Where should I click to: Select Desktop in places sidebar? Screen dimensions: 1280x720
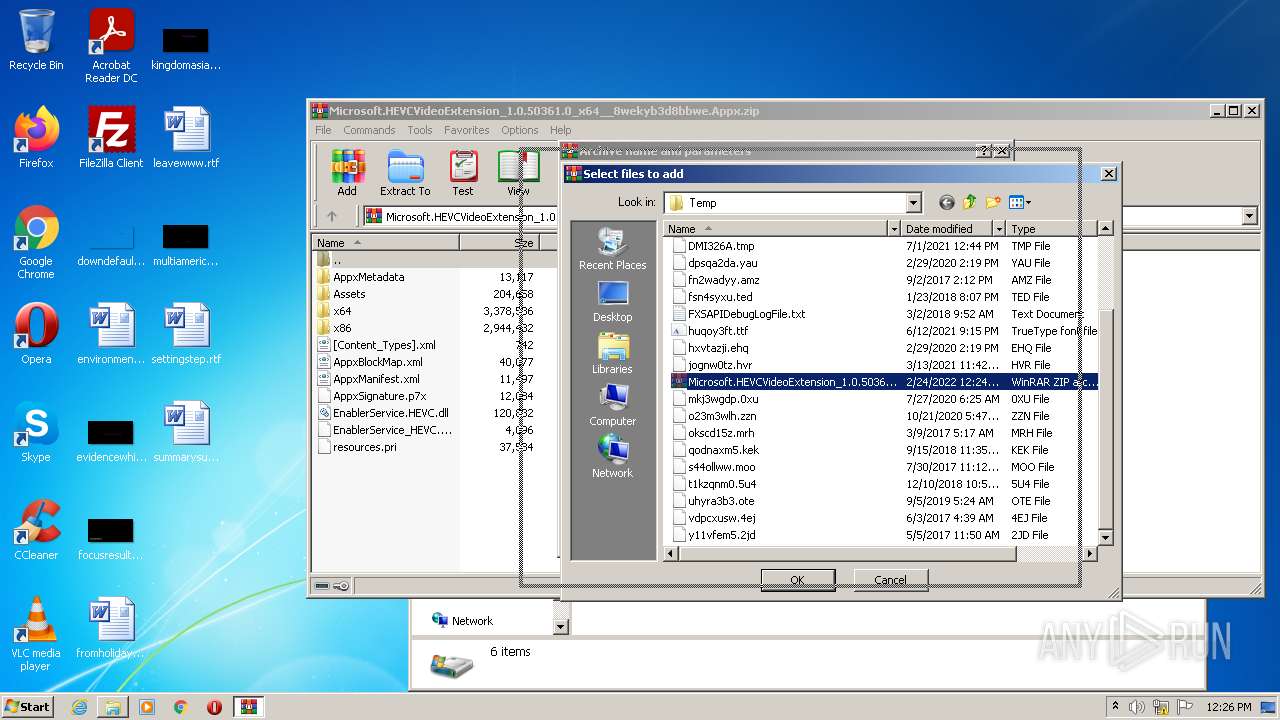tap(612, 301)
